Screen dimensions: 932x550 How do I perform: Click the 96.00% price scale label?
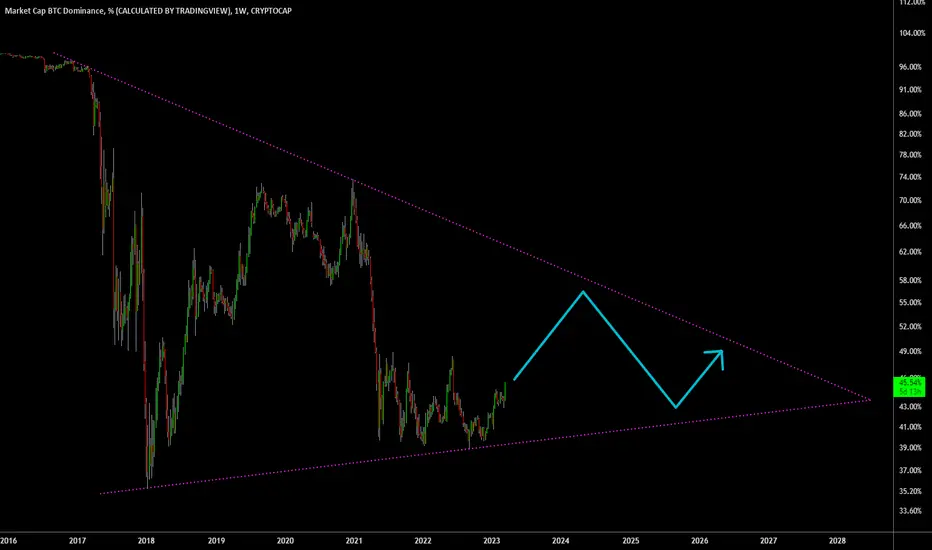[x=911, y=67]
